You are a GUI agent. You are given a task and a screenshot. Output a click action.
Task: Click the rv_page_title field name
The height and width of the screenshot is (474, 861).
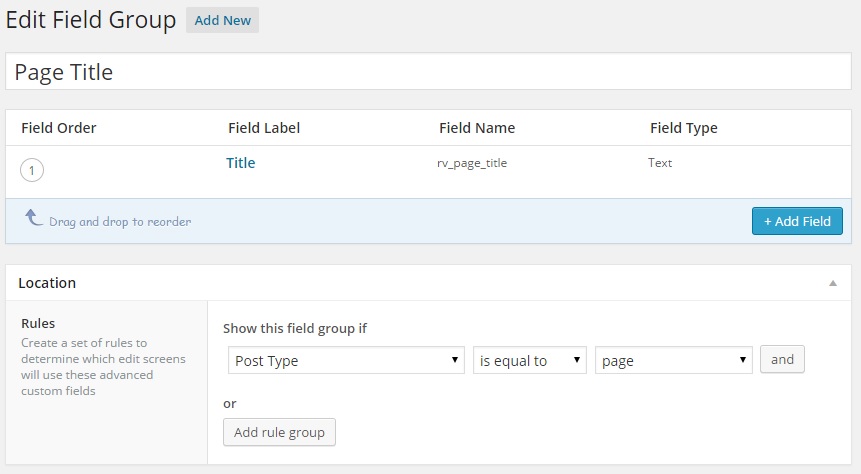(465, 163)
